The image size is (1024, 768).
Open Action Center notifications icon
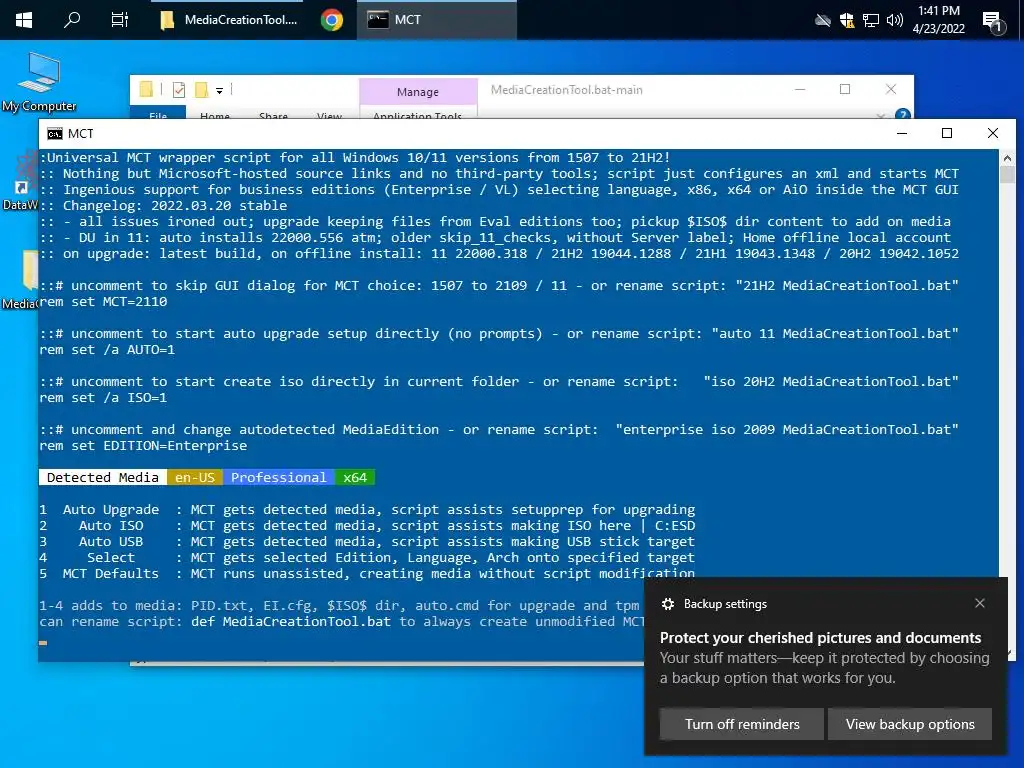[993, 21]
